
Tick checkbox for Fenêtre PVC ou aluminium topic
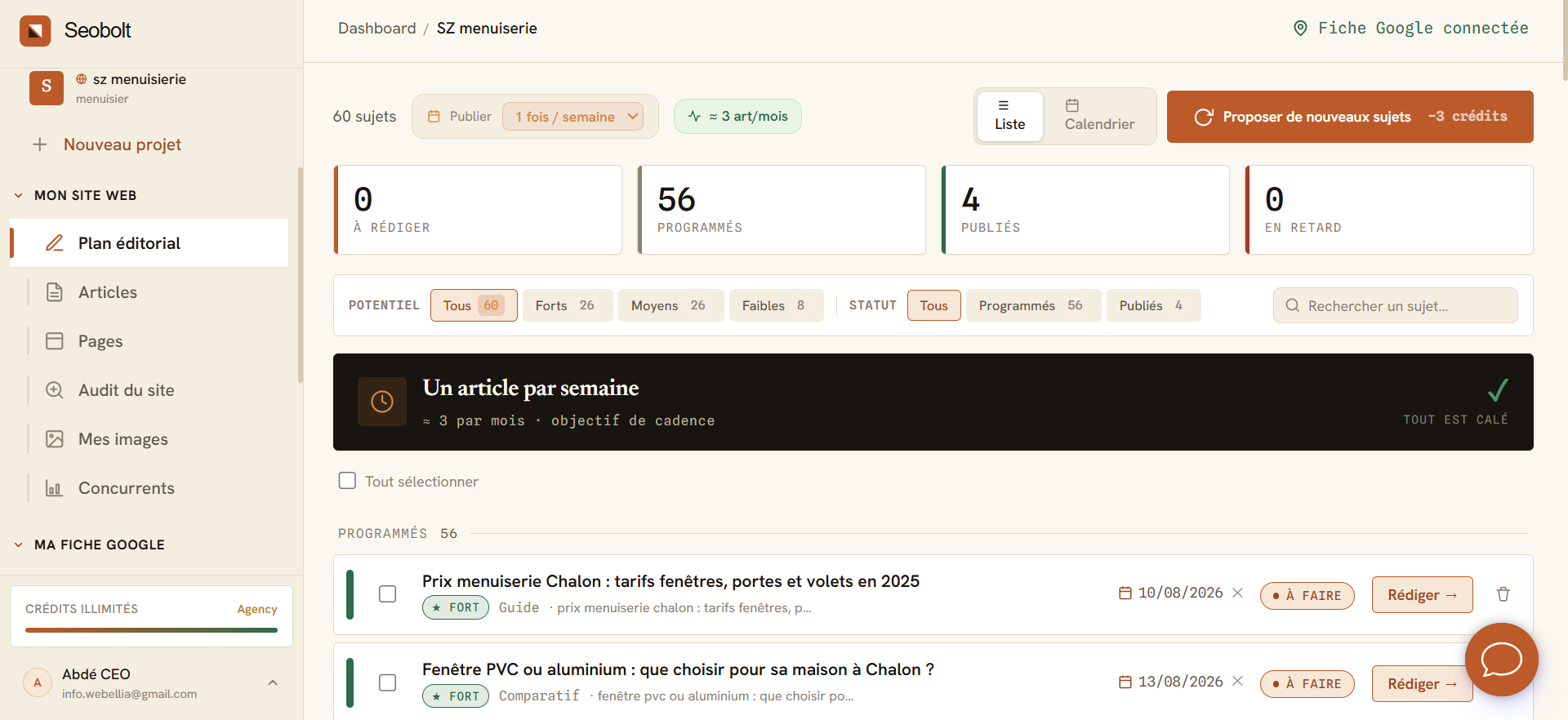tap(388, 682)
